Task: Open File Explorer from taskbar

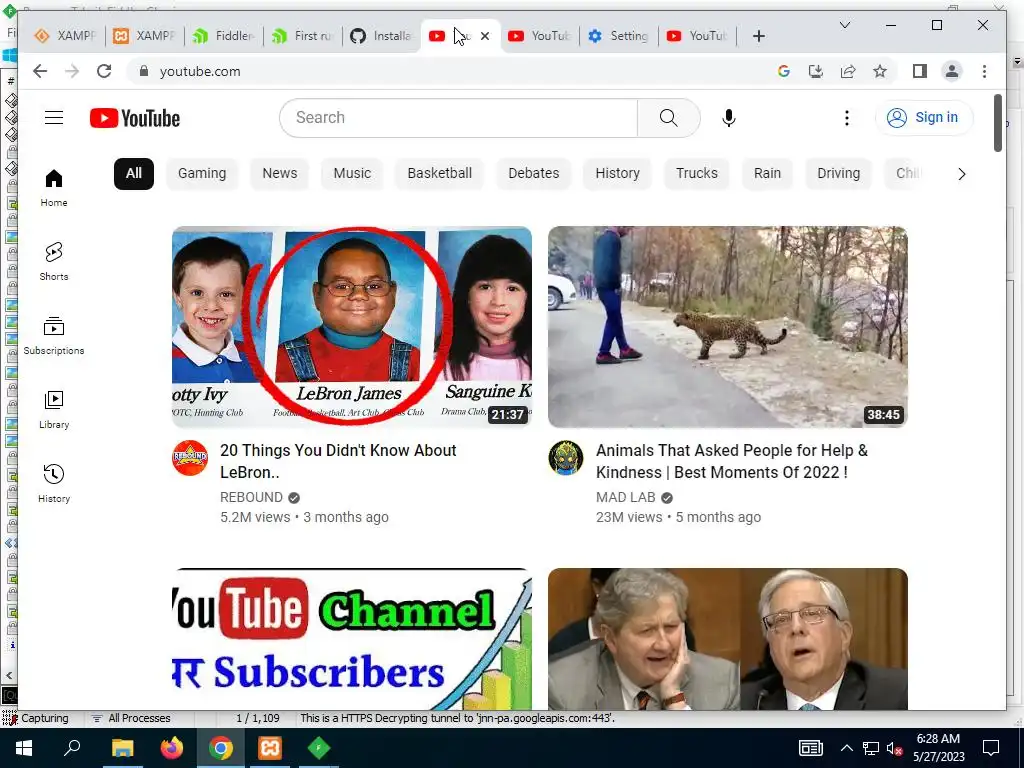Action: (x=122, y=748)
